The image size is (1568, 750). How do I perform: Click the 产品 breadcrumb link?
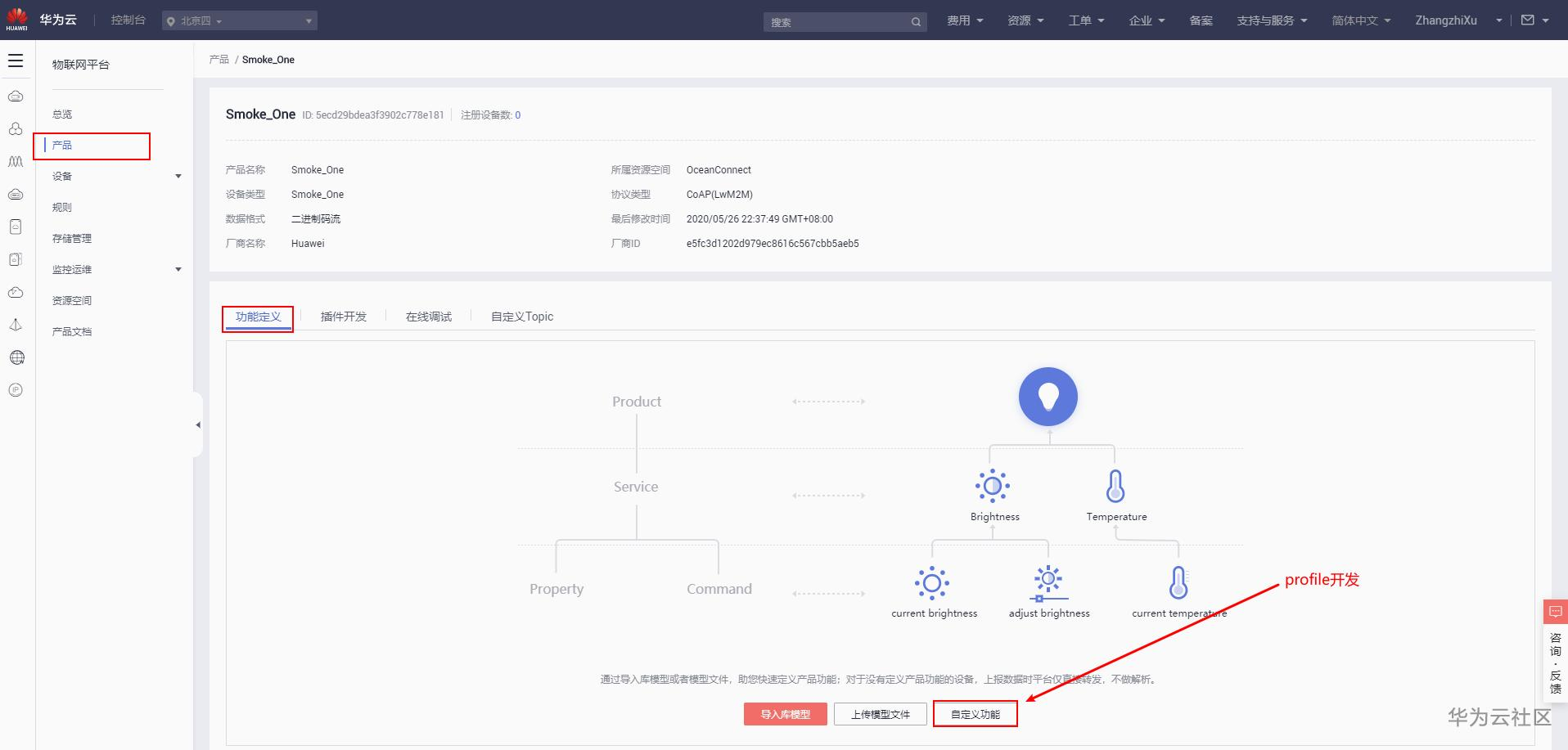coord(219,60)
